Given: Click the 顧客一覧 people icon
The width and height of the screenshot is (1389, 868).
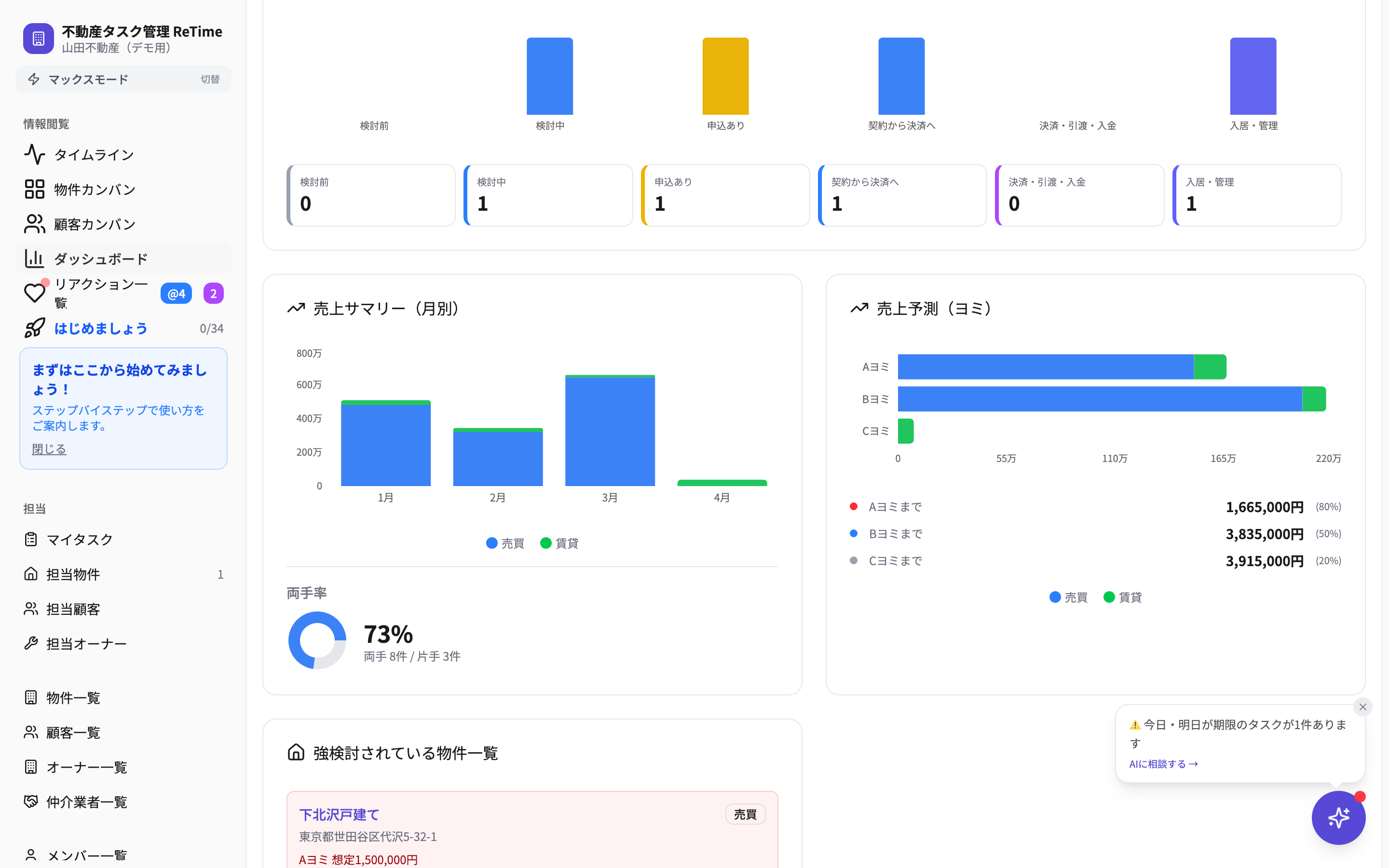Looking at the screenshot, I should (x=31, y=732).
